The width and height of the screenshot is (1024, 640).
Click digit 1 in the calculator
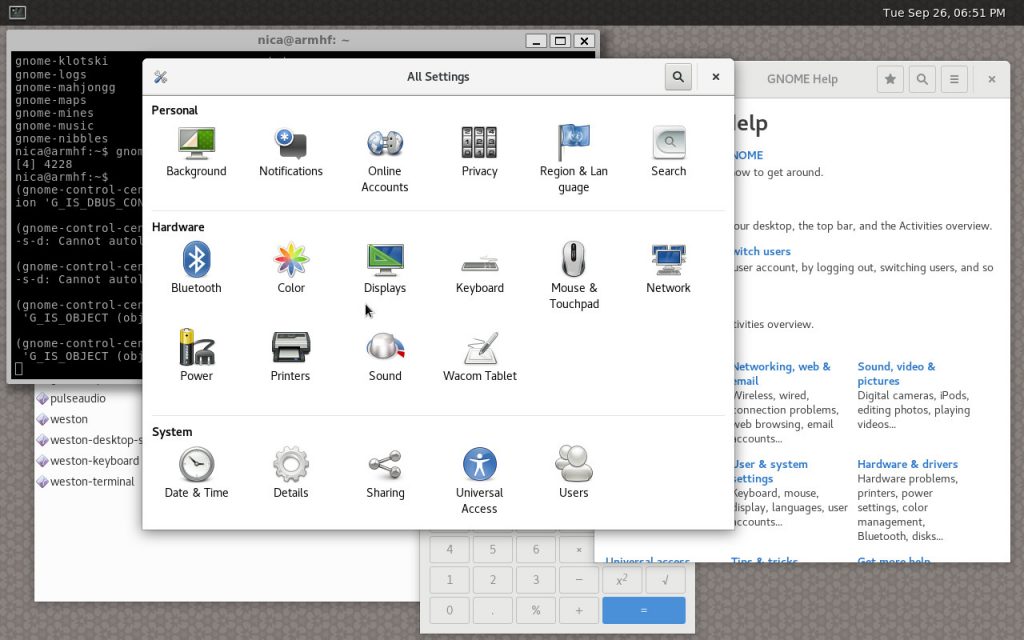449,579
